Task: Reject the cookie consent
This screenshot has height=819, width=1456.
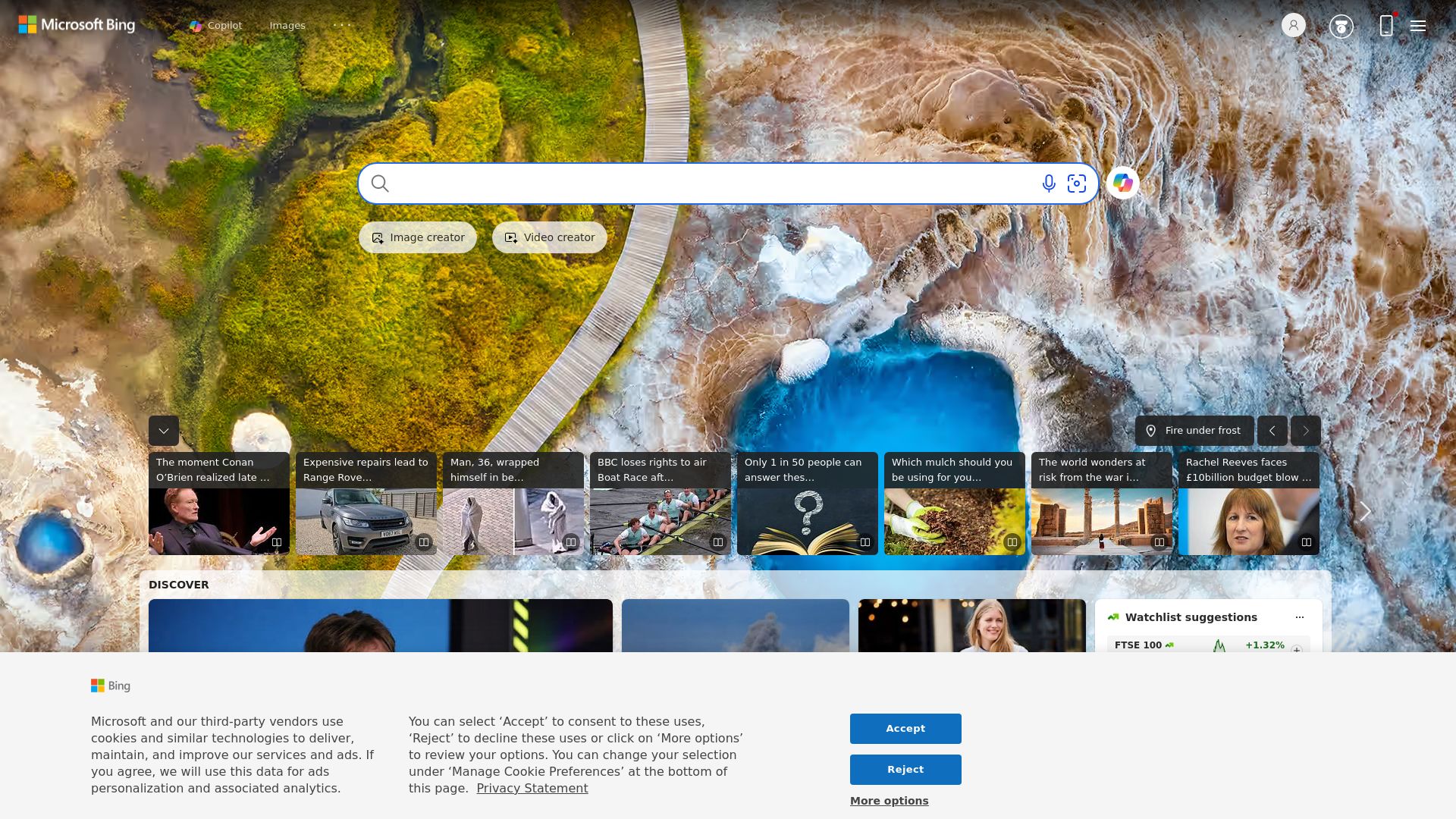Action: (905, 769)
